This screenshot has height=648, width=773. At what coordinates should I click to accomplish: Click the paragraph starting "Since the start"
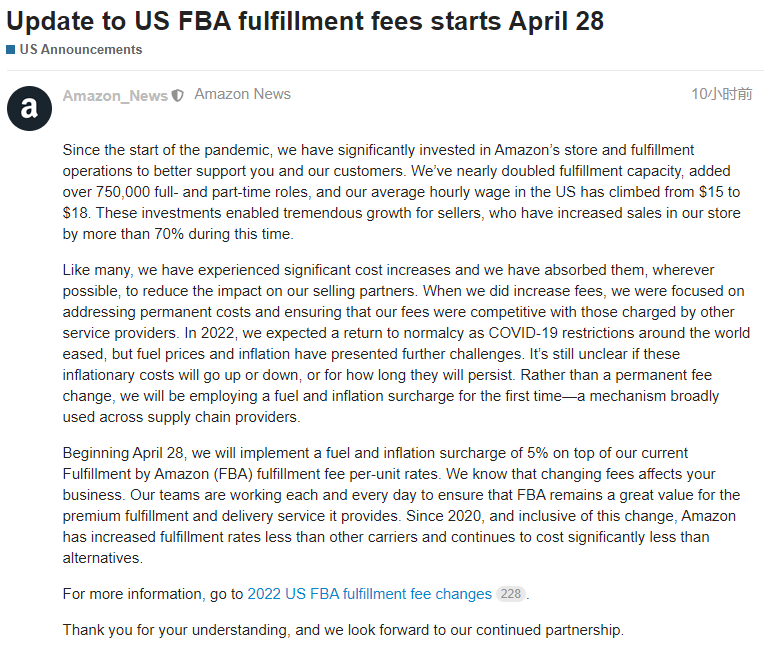[402, 192]
